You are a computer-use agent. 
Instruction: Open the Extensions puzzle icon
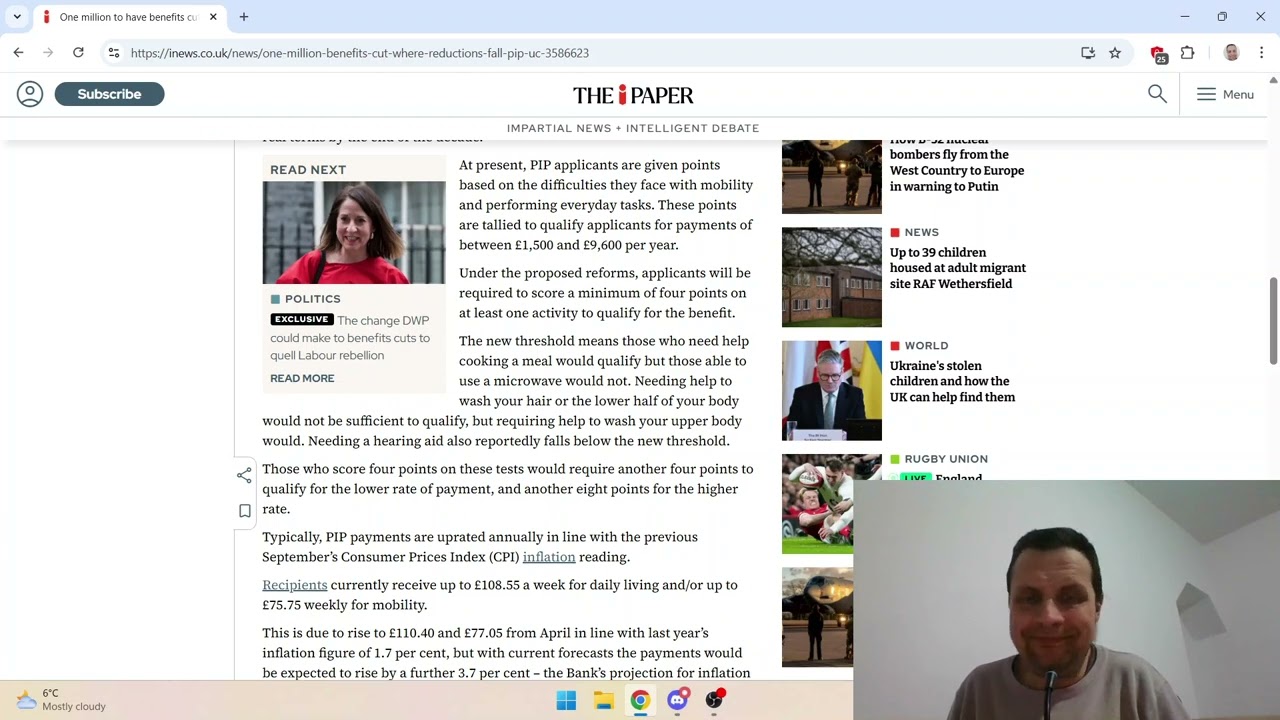click(1188, 53)
